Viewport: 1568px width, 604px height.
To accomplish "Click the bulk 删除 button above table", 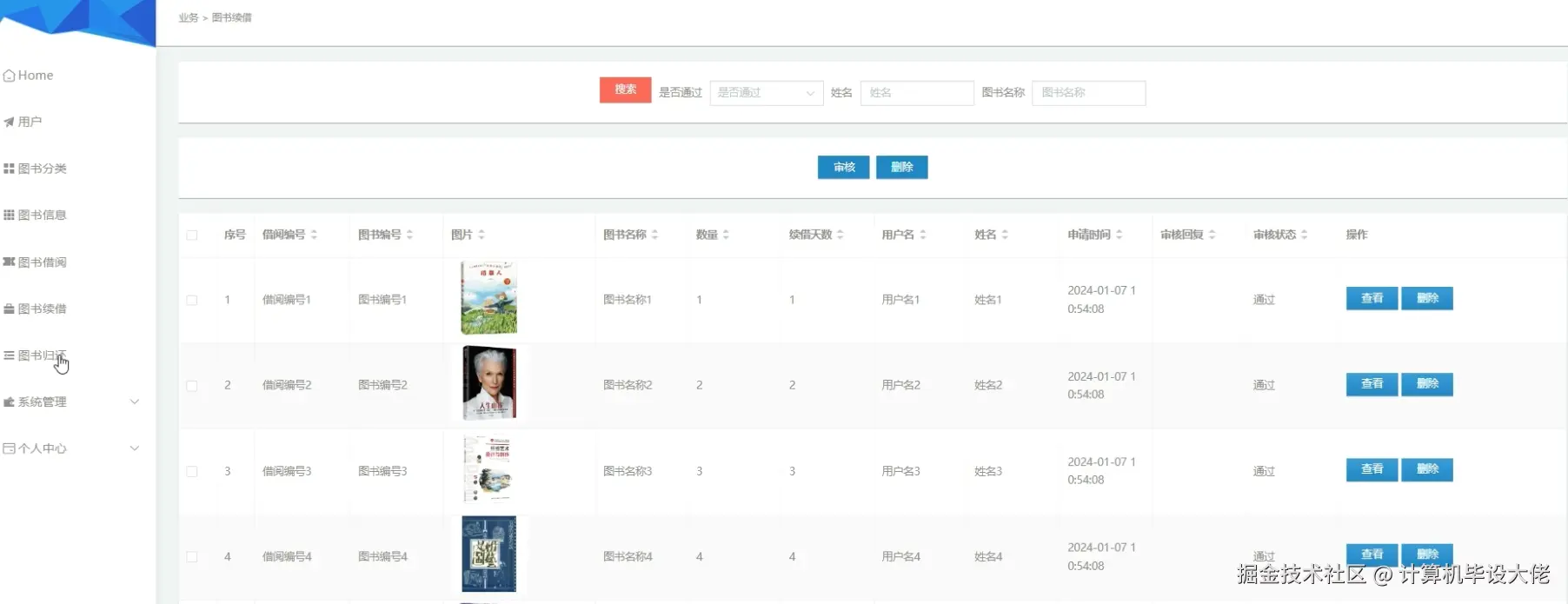I will tap(901, 167).
